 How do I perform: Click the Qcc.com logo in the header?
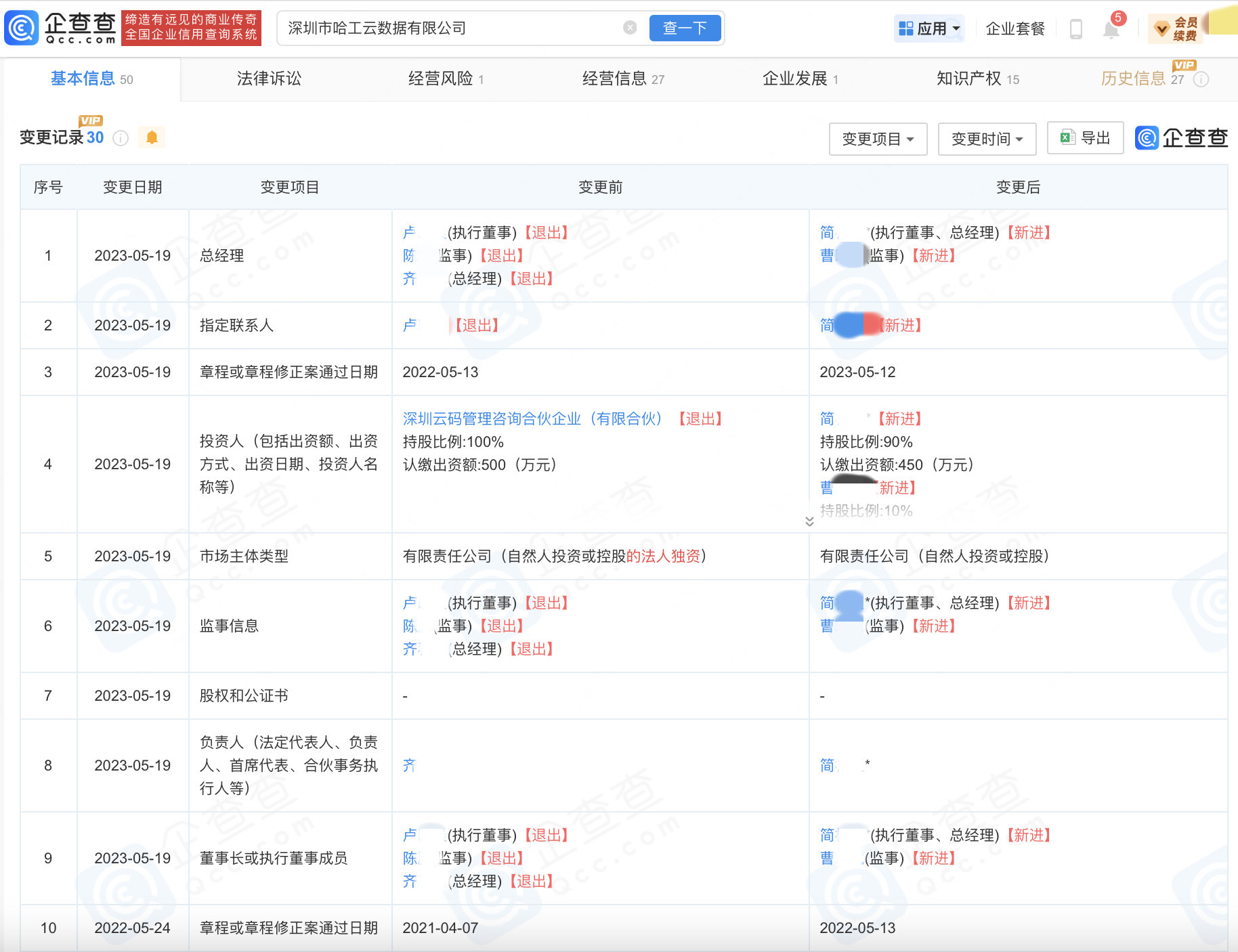[61, 28]
